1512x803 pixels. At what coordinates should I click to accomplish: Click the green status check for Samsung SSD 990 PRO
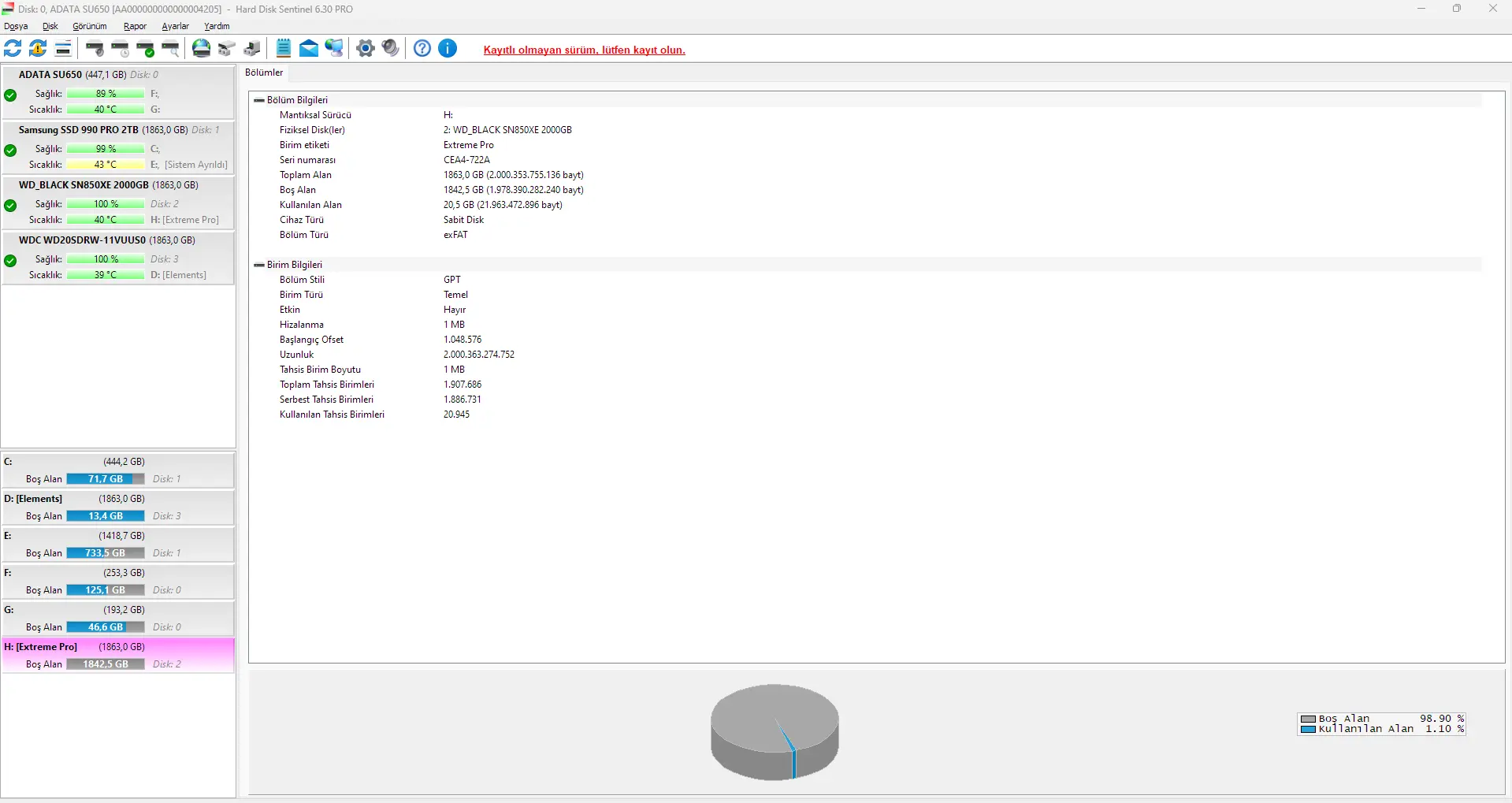(x=10, y=151)
